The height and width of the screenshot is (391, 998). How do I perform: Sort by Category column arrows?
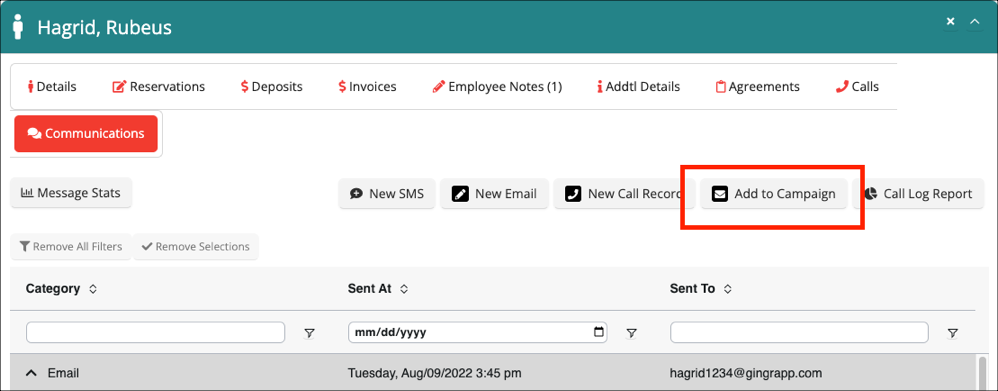point(93,289)
